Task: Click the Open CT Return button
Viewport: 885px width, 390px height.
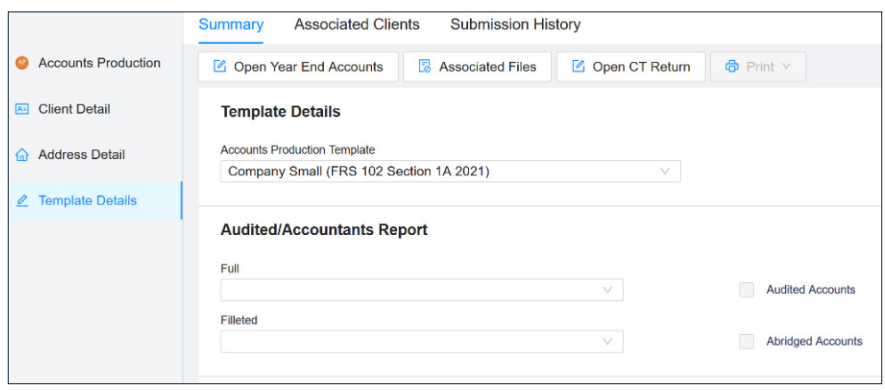Action: click(x=631, y=67)
